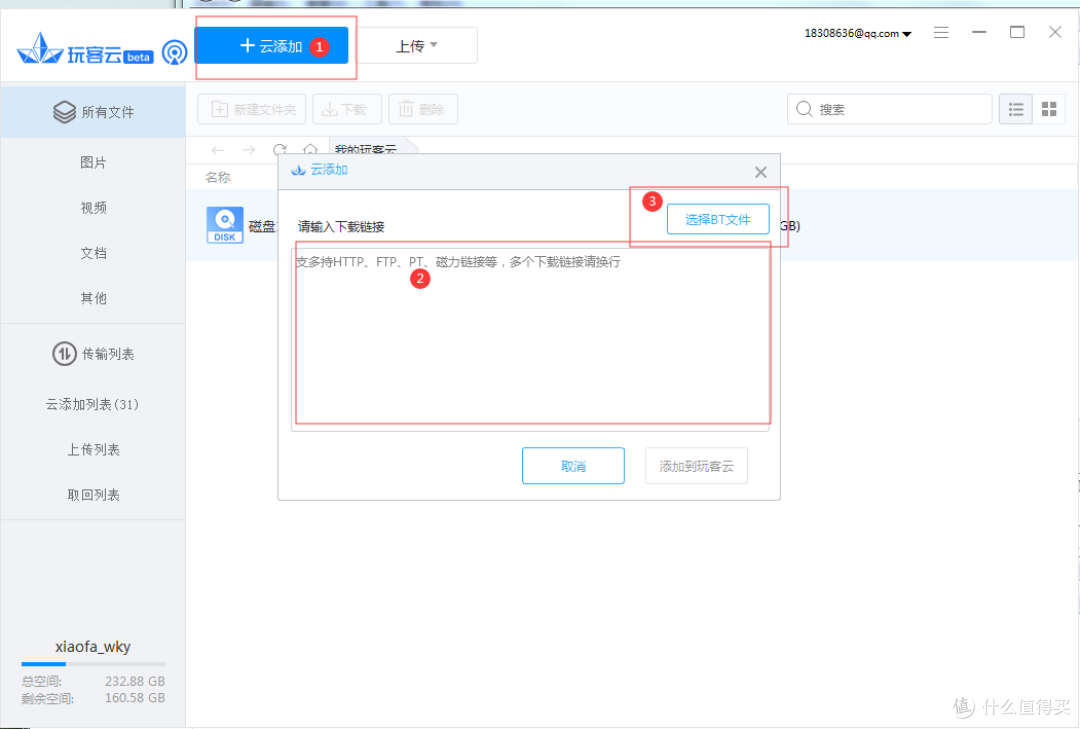Click the 玩客云 logo

83,50
